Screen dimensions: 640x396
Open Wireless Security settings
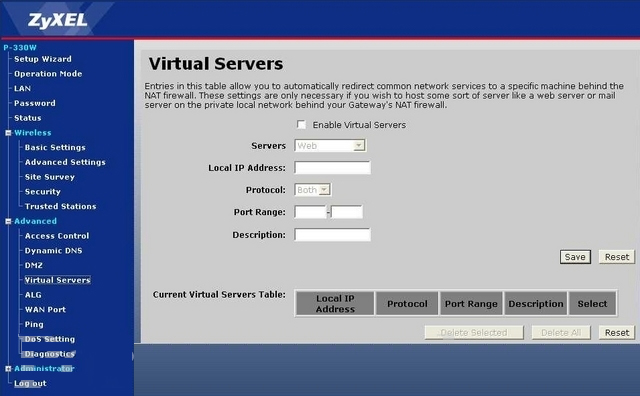(x=42, y=192)
